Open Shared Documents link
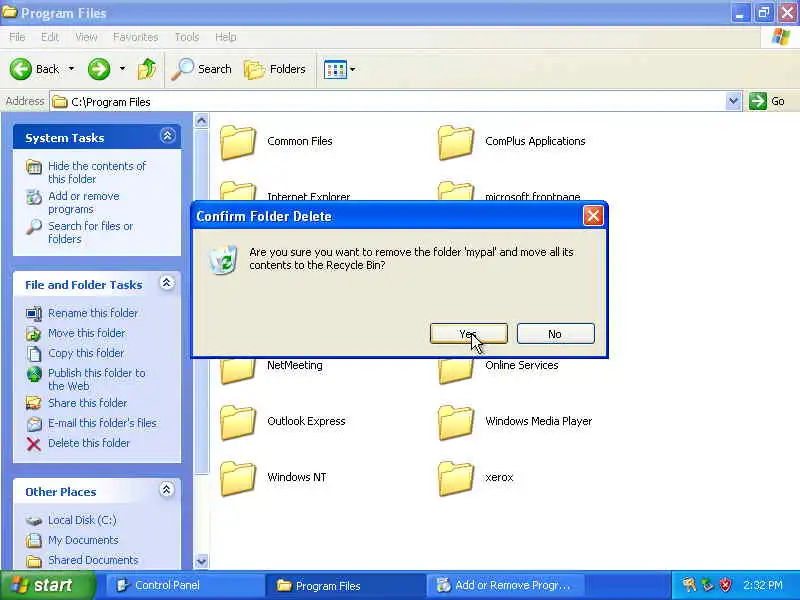Screen dimensions: 800x600 93,560
